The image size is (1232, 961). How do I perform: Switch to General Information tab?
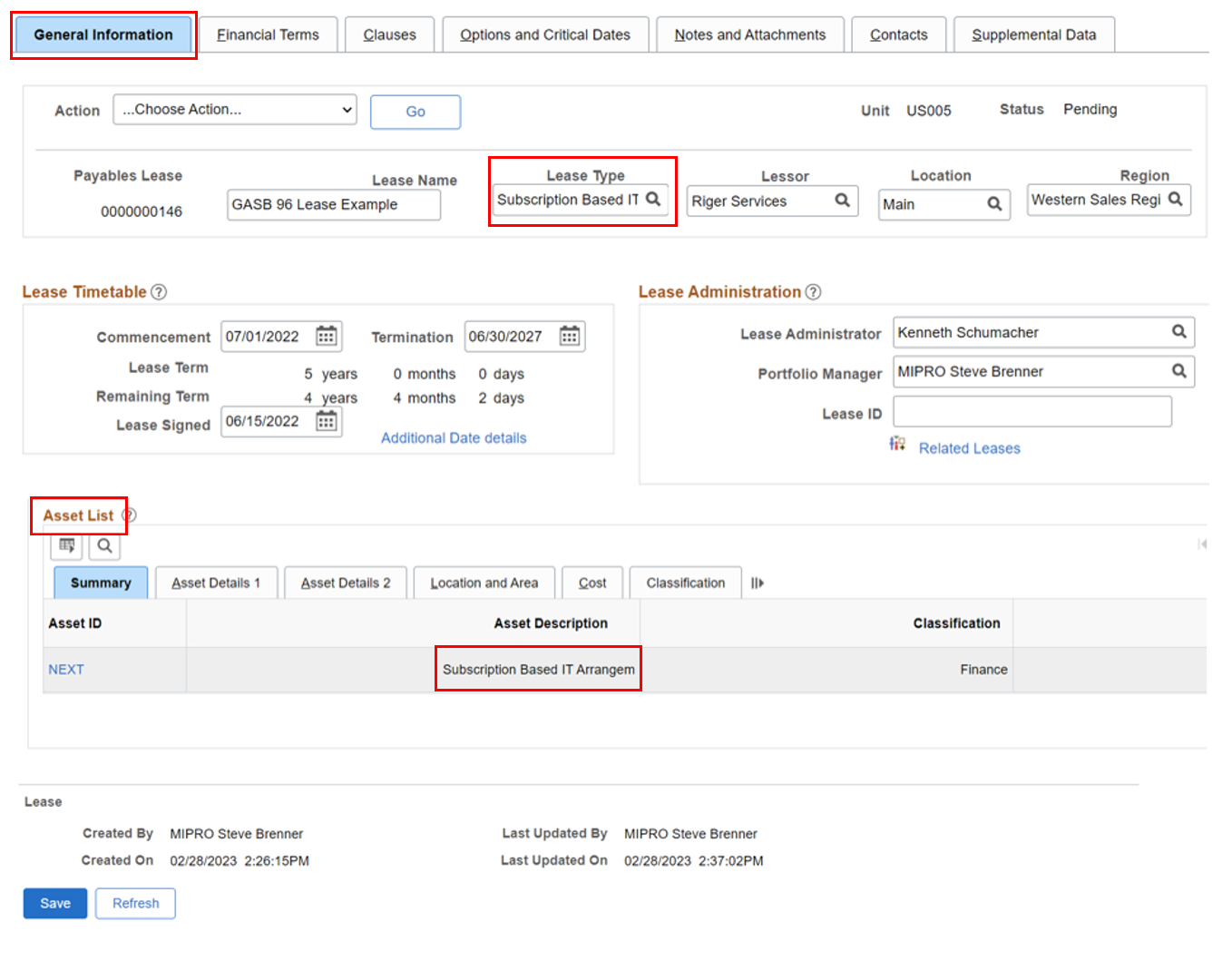pyautogui.click(x=103, y=35)
